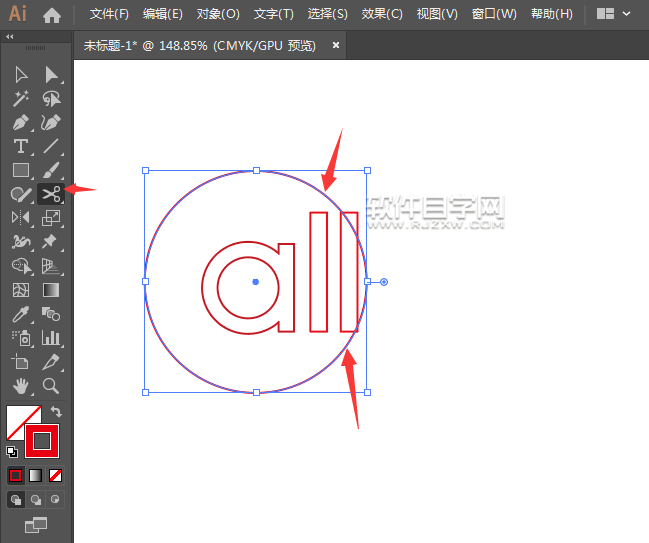Select the Scale tool
Viewport: 649px width, 543px height.
click(x=51, y=218)
